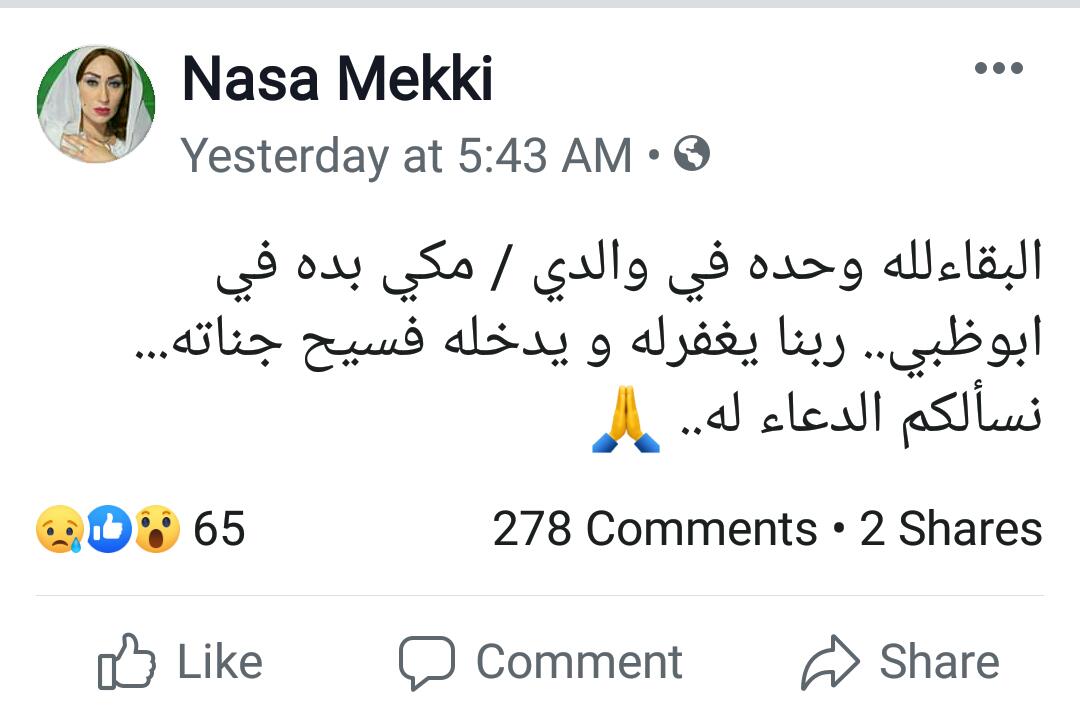1080x721 pixels.
Task: Click Nasa Mekki's profile picture
Action: (x=96, y=103)
